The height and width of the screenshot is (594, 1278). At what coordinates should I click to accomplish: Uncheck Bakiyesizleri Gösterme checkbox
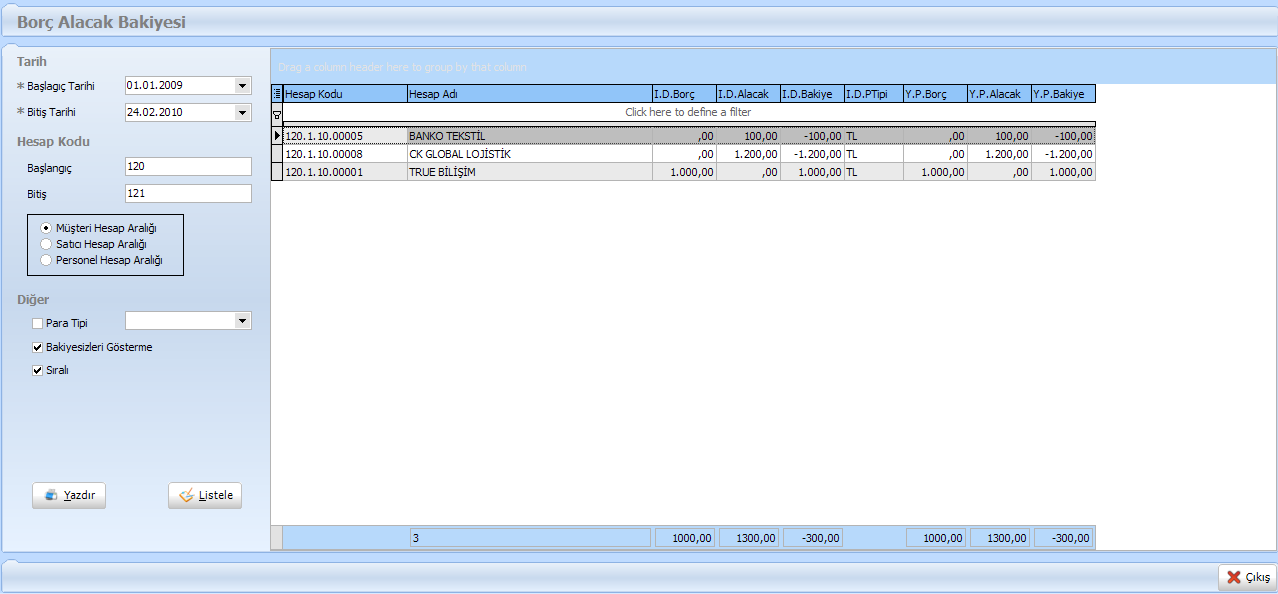(x=38, y=347)
